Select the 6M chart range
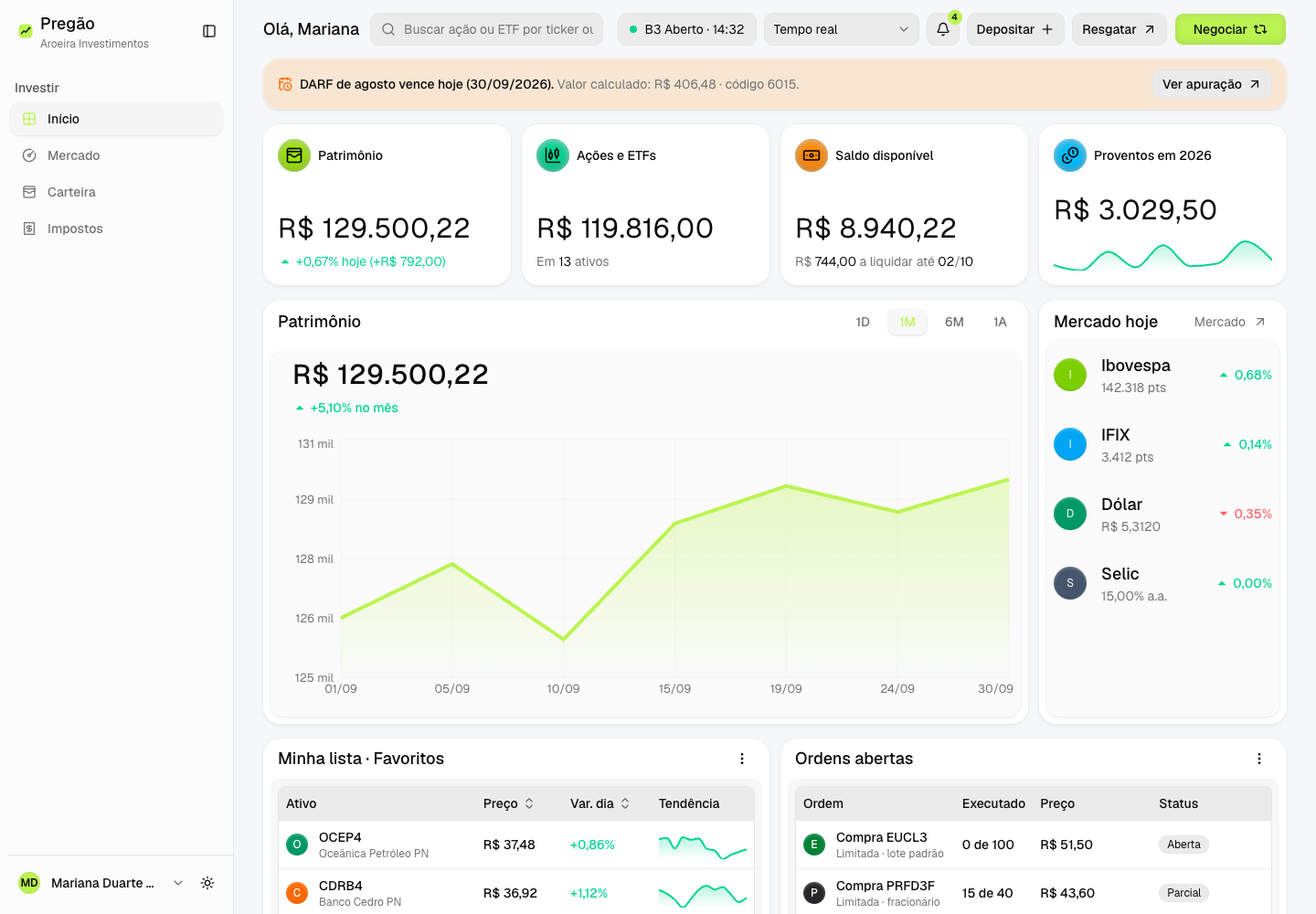The image size is (1316, 914). point(954,322)
